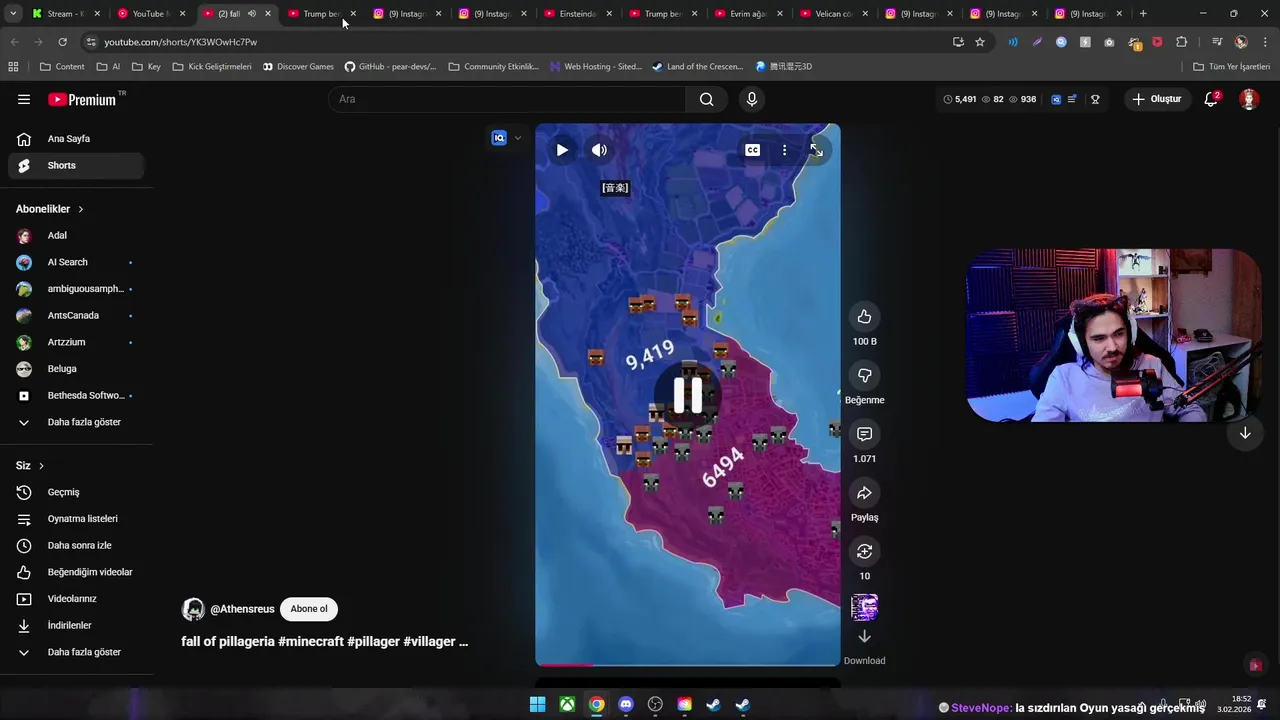The image size is (1280, 720).
Task: Open the YouTube hamburger guide menu
Action: click(x=24, y=99)
